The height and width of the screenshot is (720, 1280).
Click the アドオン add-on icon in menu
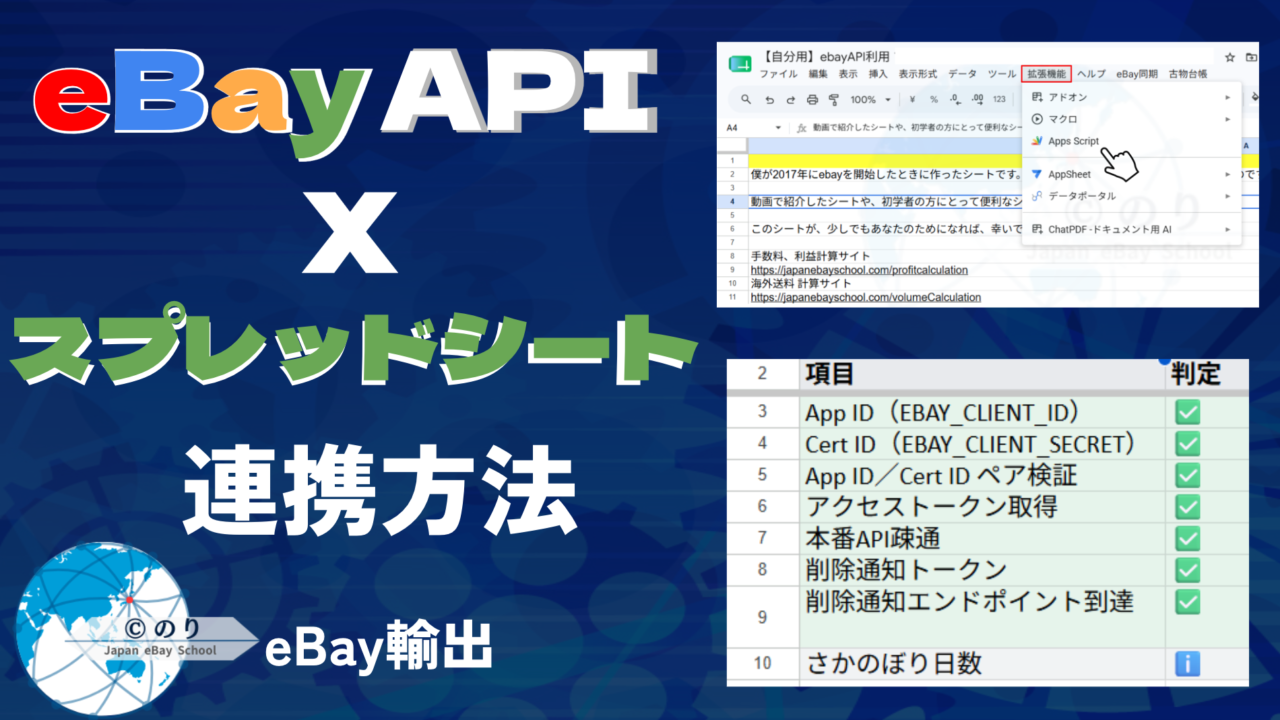[x=1037, y=97]
